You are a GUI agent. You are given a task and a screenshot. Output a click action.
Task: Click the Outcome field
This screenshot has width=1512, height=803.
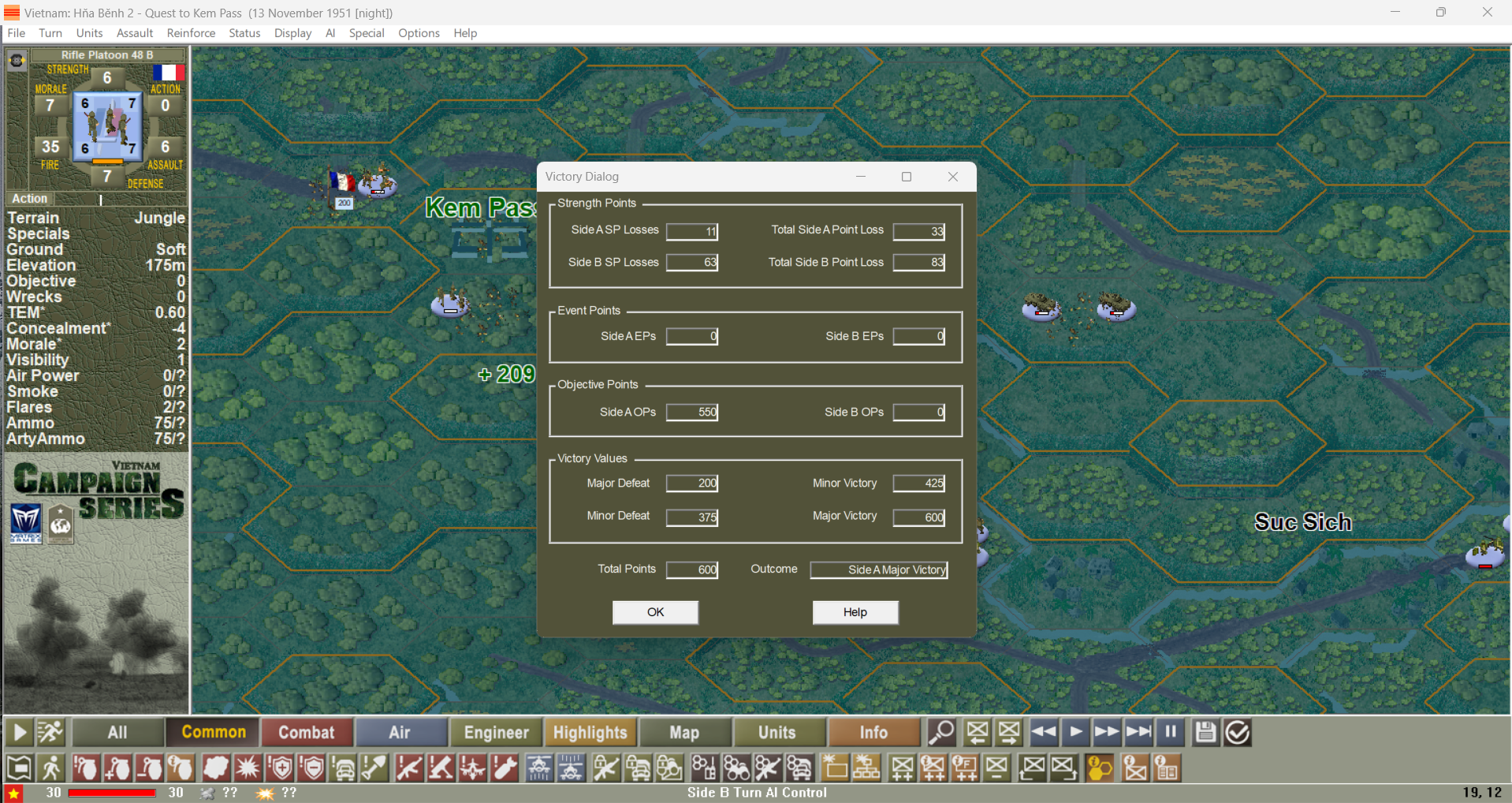(879, 570)
